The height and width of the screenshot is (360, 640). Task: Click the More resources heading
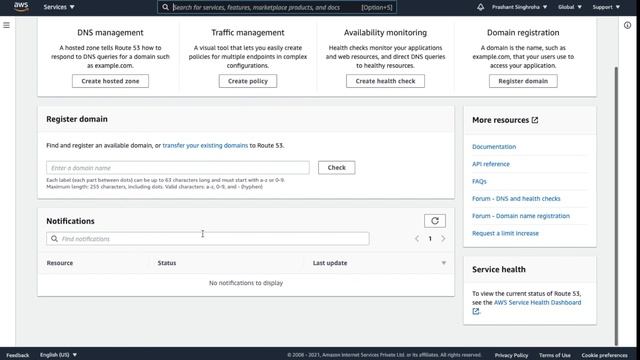500,120
